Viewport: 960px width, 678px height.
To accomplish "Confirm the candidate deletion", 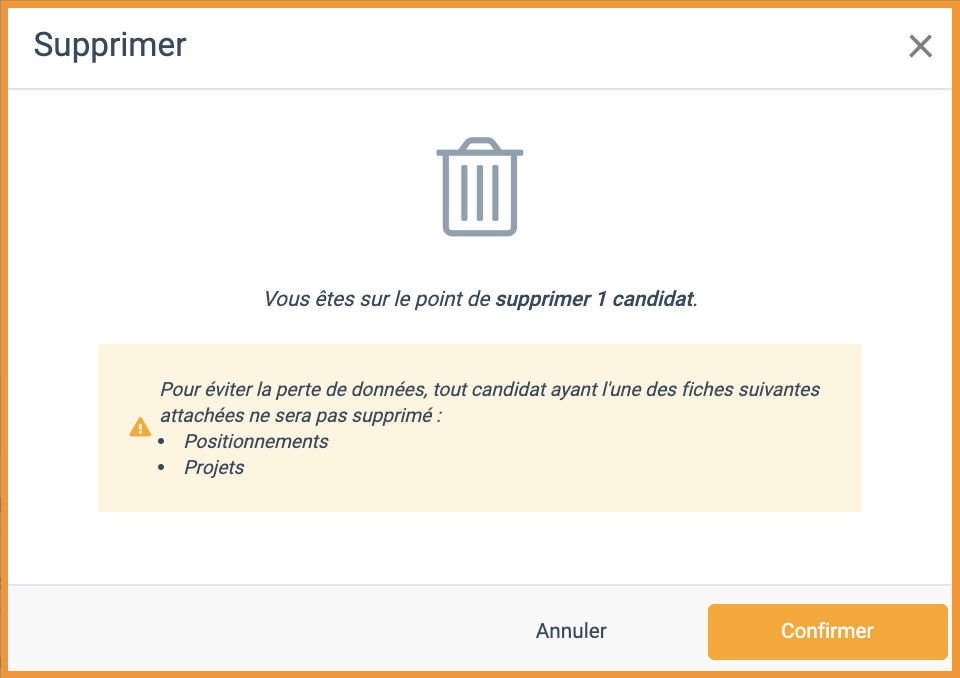I will (827, 631).
